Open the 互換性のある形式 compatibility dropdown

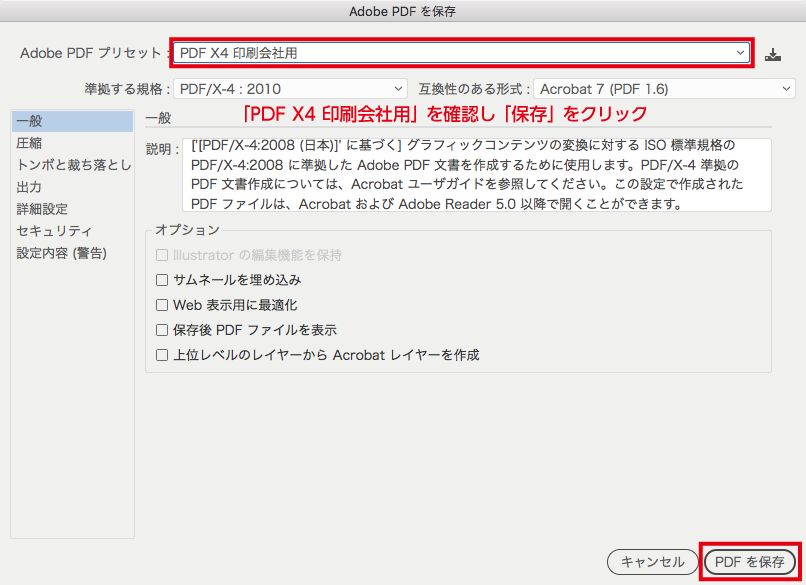click(x=664, y=89)
